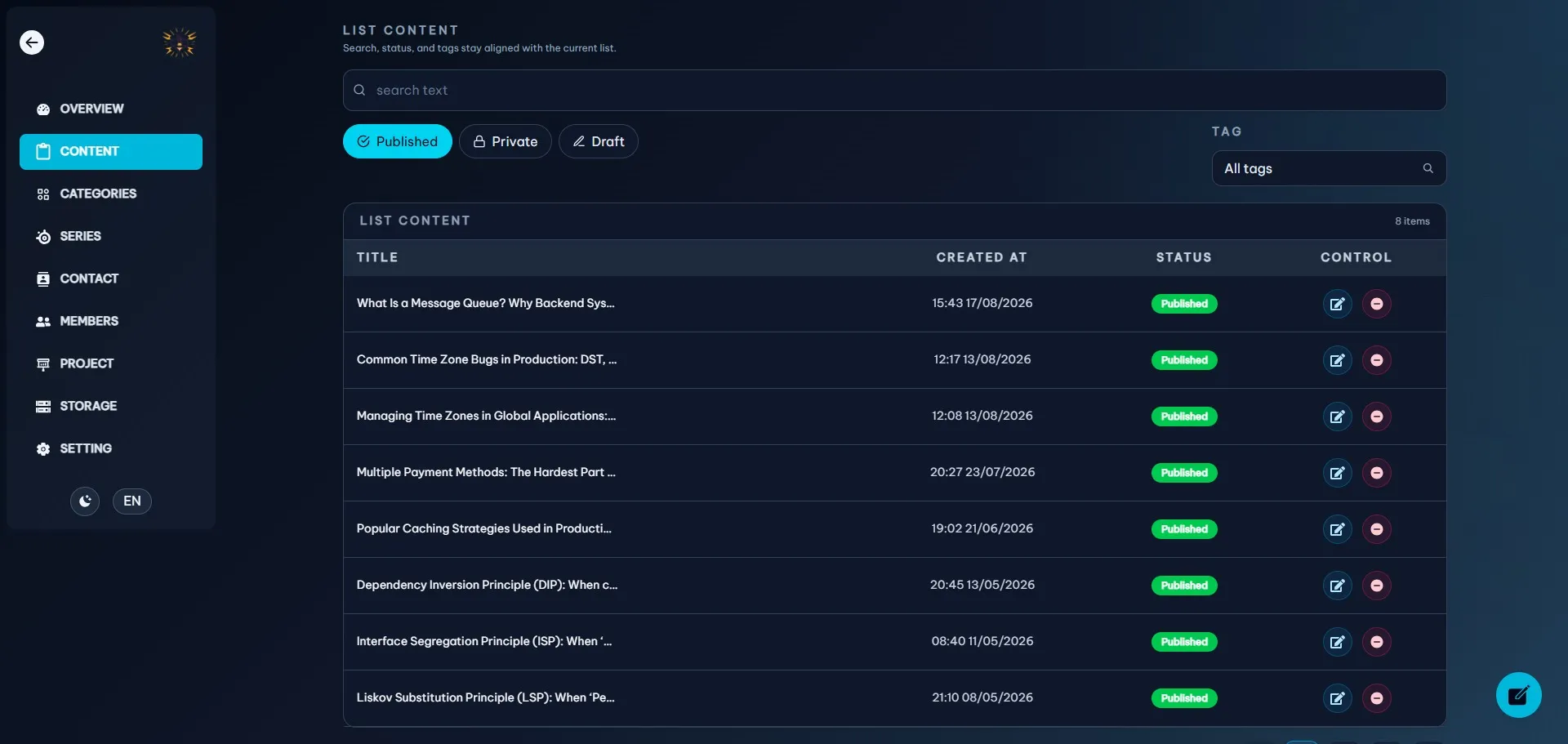Screen dimensions: 1568x744
Task: Select title 'Liskov Substitution Principle (LSP): When 'Pe...'
Action: 486,698
